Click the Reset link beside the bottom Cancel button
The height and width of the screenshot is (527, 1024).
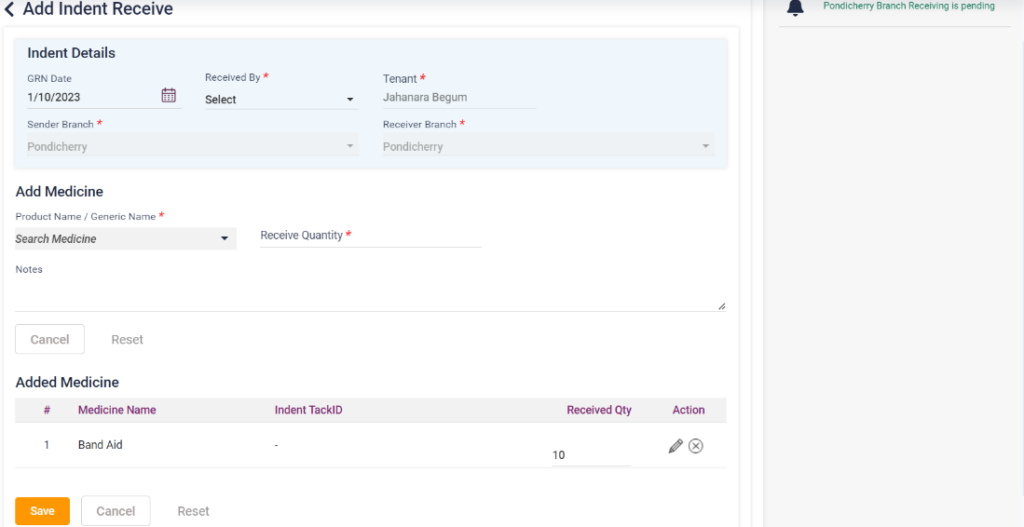click(x=193, y=511)
